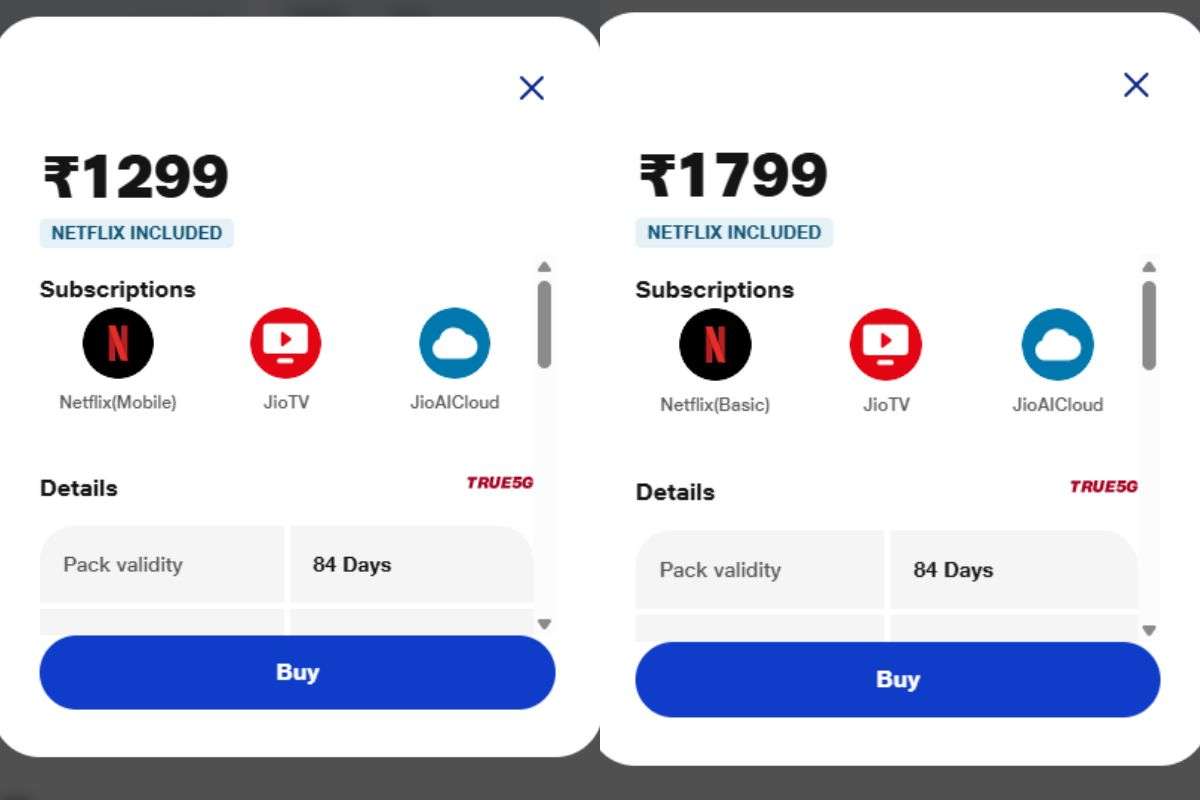Expand more details with the down arrow on ₹1799 card
Viewport: 1200px width, 800px height.
[x=1148, y=630]
